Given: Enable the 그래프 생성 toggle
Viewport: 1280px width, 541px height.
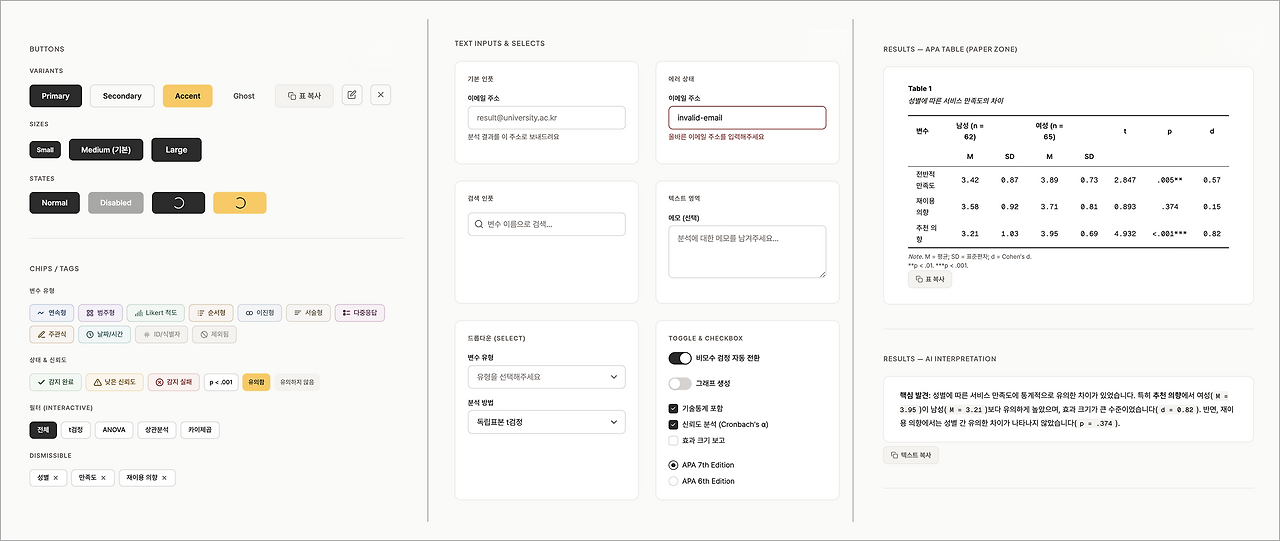Looking at the screenshot, I should click(680, 383).
